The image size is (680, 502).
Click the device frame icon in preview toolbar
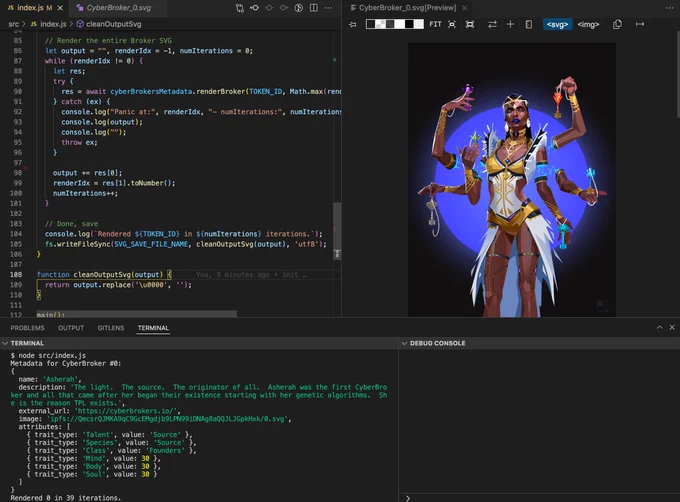click(528, 24)
